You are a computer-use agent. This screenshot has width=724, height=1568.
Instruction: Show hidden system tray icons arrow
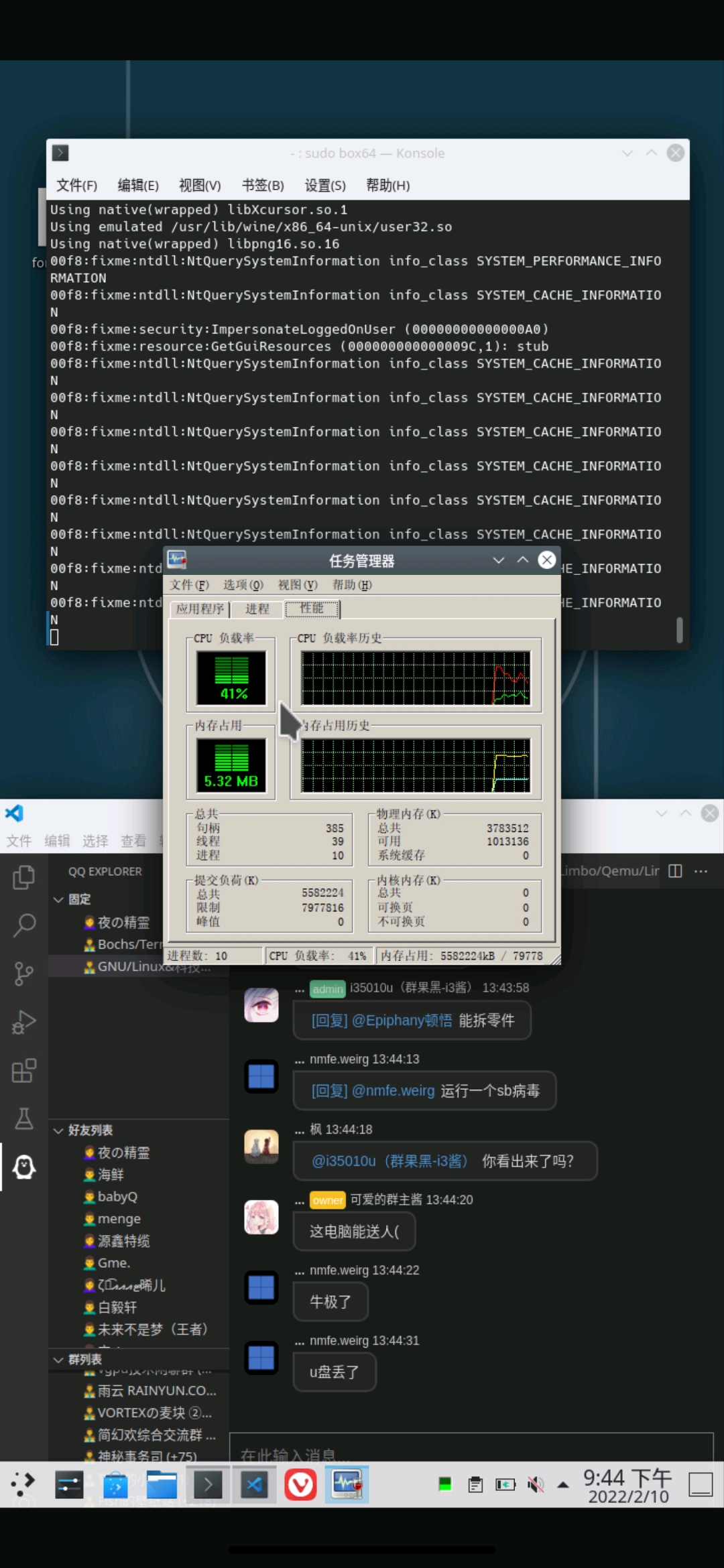coord(563,1485)
